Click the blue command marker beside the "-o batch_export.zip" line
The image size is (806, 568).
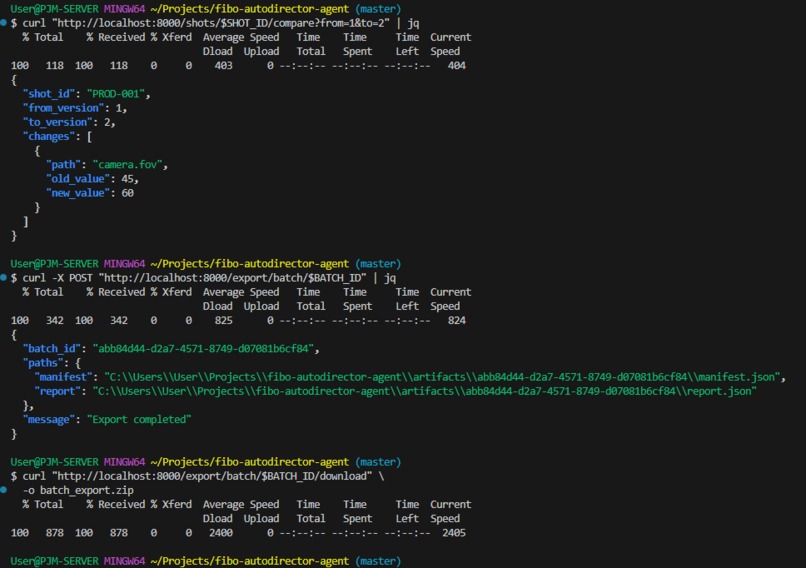tap(3, 490)
